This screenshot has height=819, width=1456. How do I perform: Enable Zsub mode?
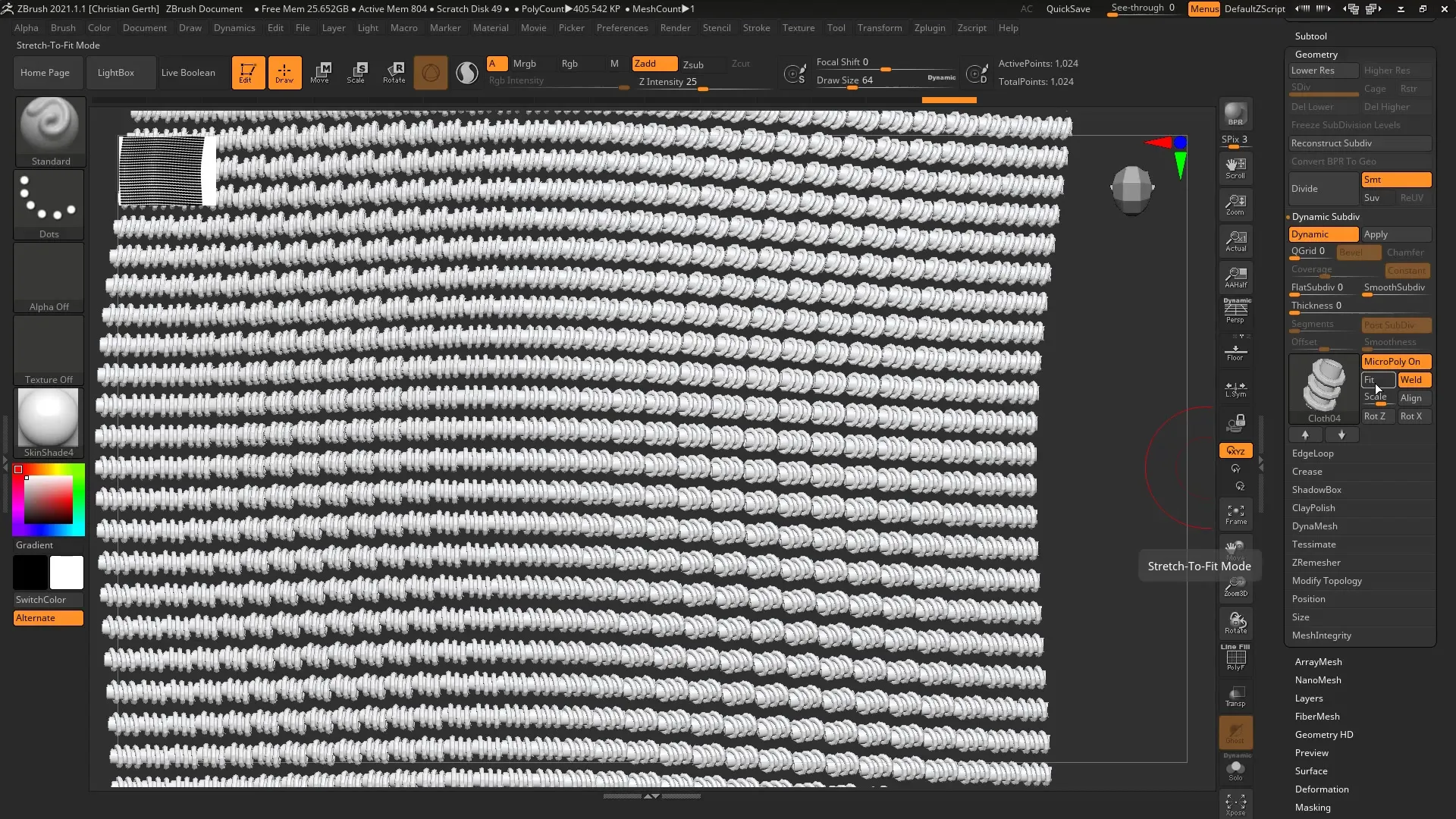pos(693,64)
